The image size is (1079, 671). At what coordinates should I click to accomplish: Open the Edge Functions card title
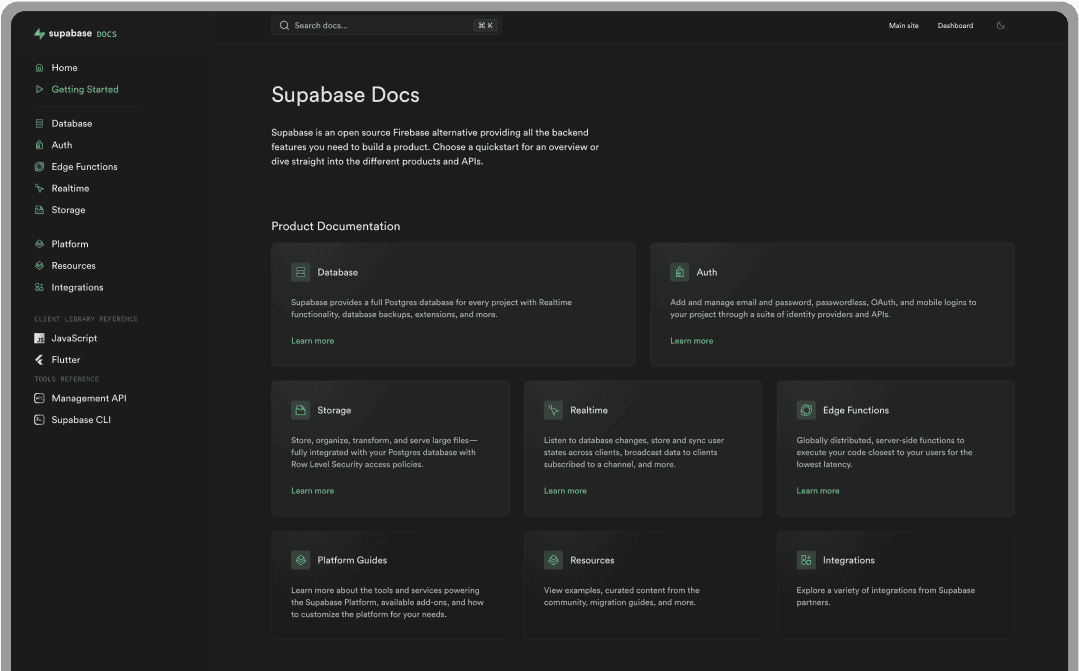tap(856, 410)
